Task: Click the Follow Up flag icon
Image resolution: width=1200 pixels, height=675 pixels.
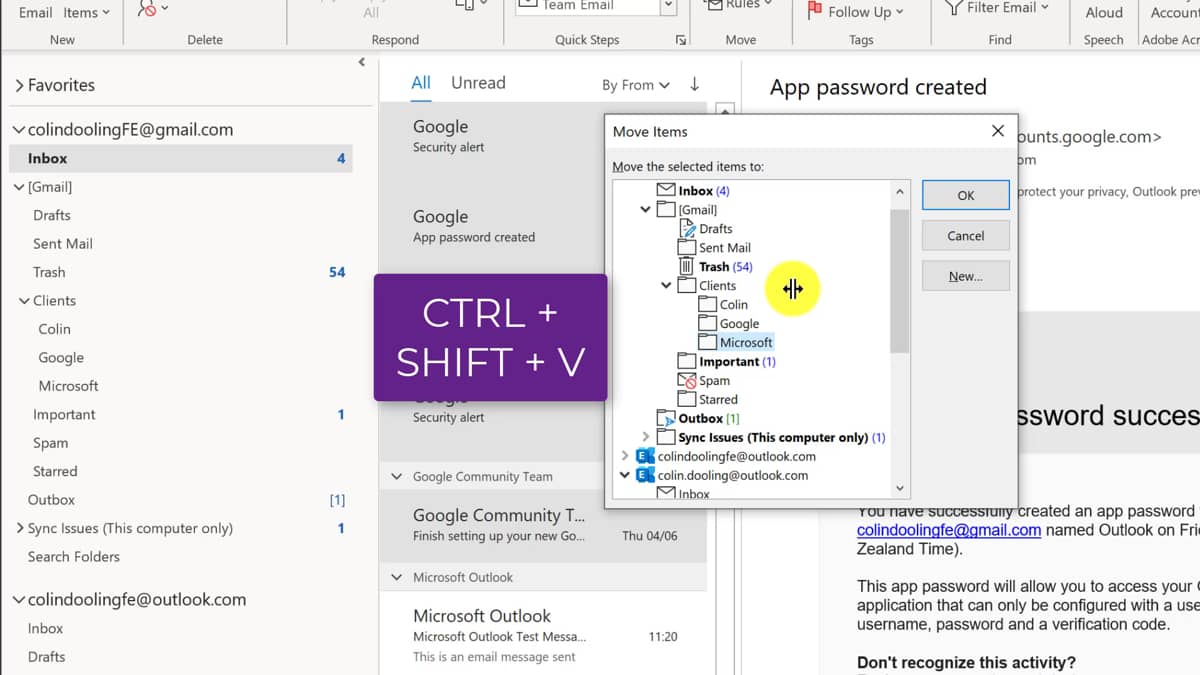Action: 814,11
